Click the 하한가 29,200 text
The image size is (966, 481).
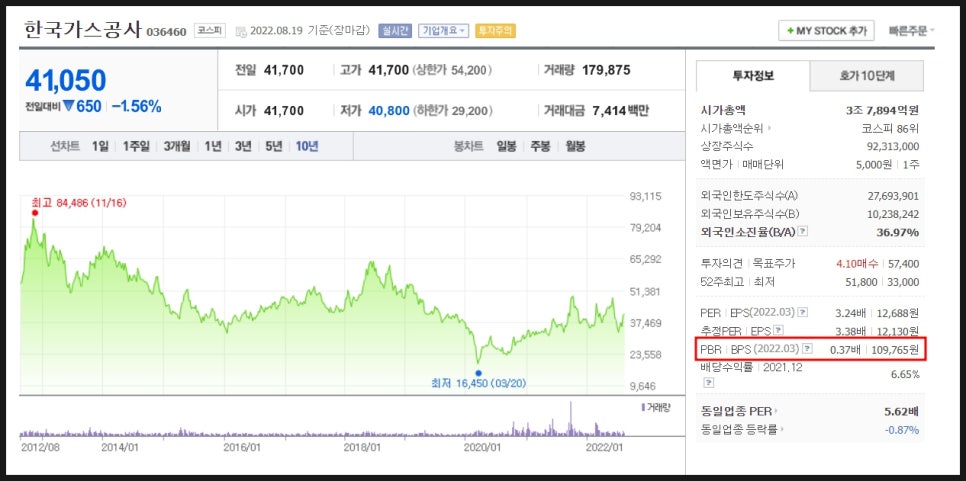coord(453,111)
